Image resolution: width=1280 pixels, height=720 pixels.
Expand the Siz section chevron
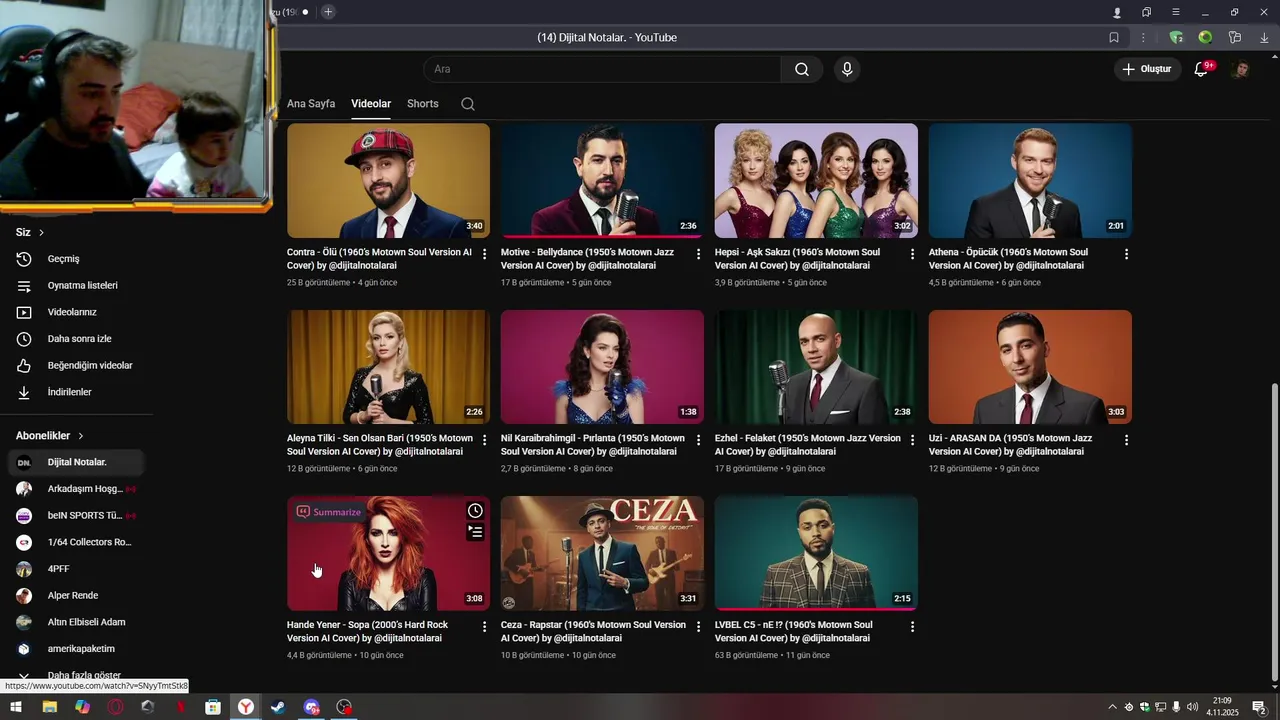coord(41,232)
